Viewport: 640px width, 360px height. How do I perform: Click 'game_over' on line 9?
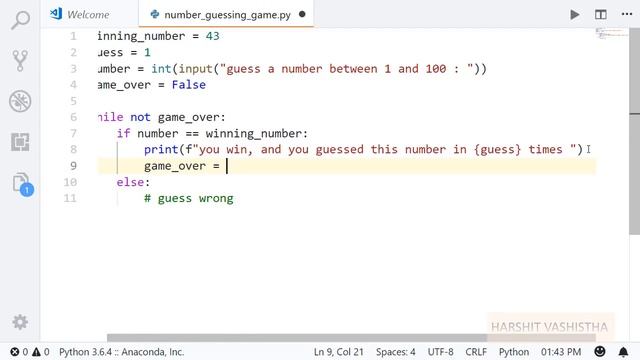point(175,166)
